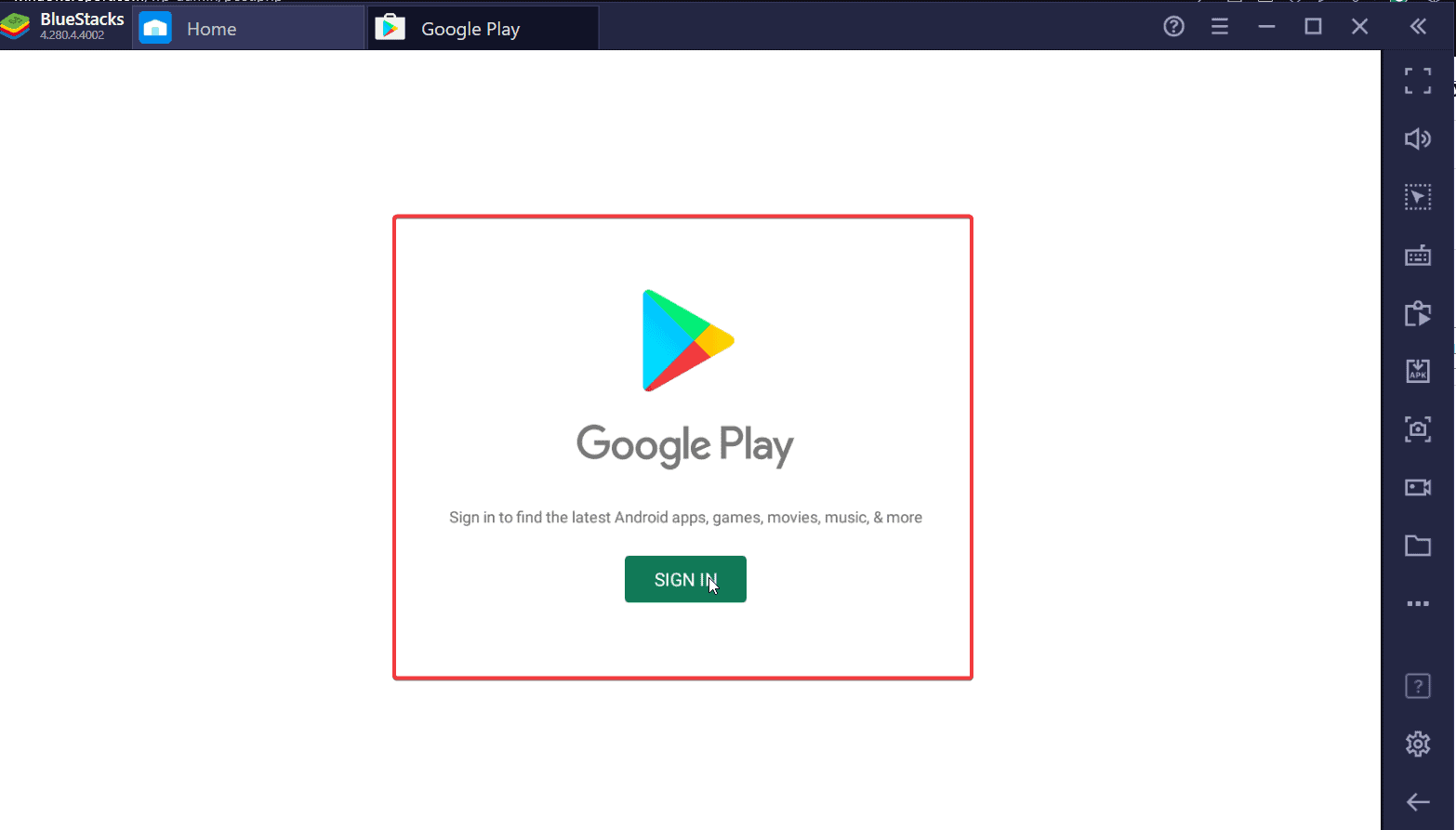This screenshot has height=830, width=1456.
Task: Click the BlueStacks logo in title bar
Action: (16, 28)
